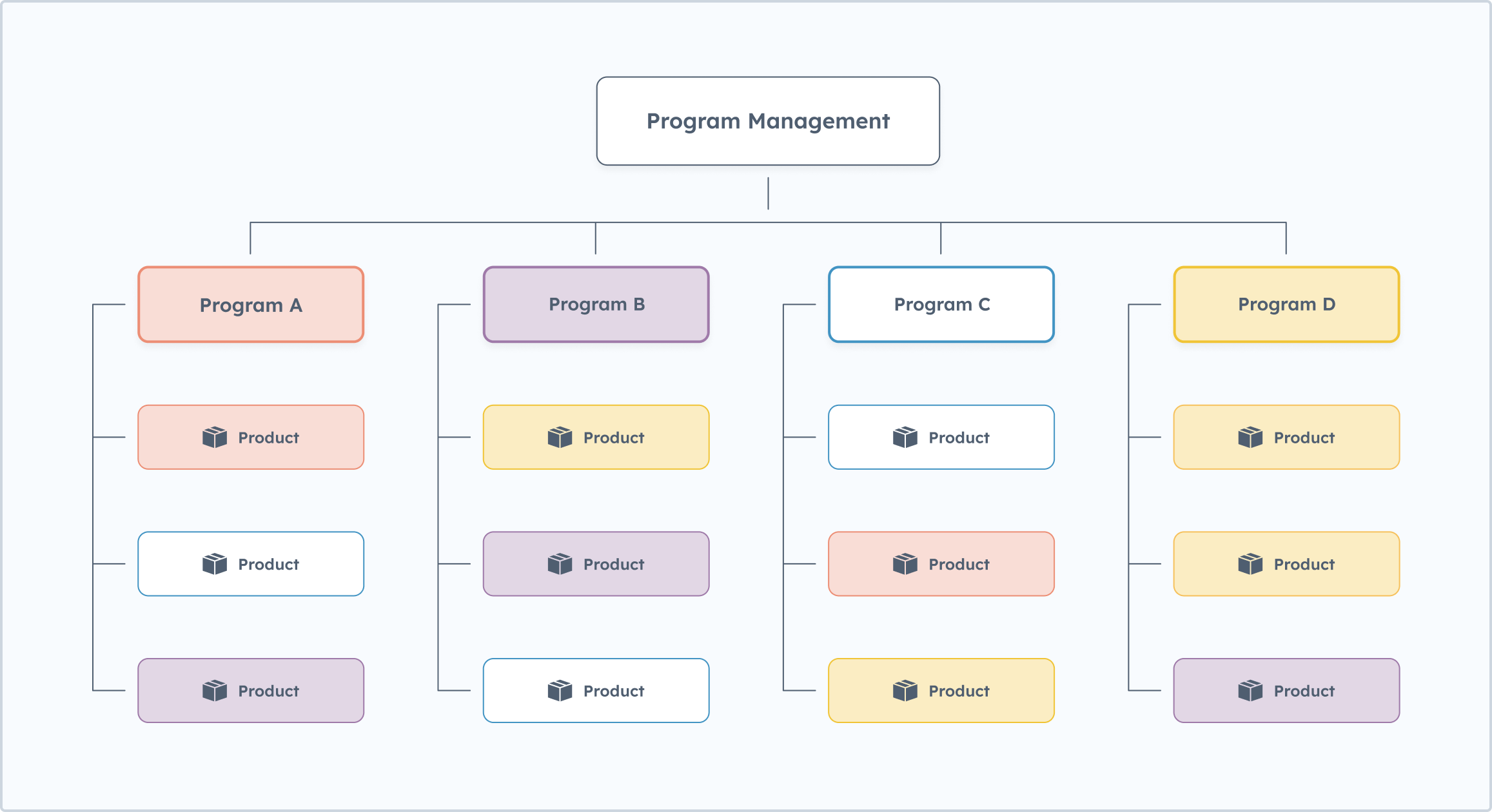Click the box icon in Program C's white Product

click(x=905, y=438)
